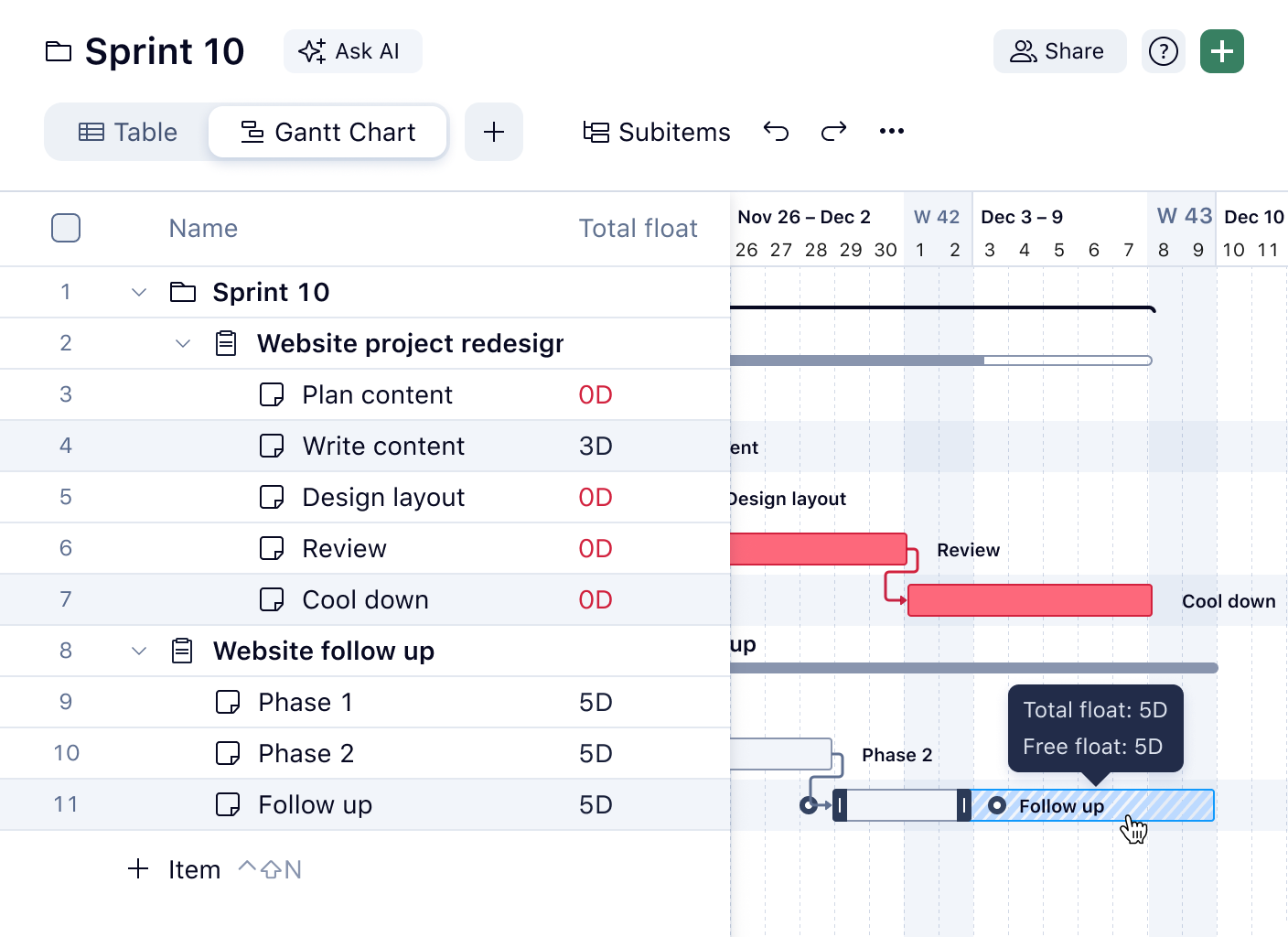Click the task icon next to Plan content
The width and height of the screenshot is (1288, 937).
tap(272, 394)
